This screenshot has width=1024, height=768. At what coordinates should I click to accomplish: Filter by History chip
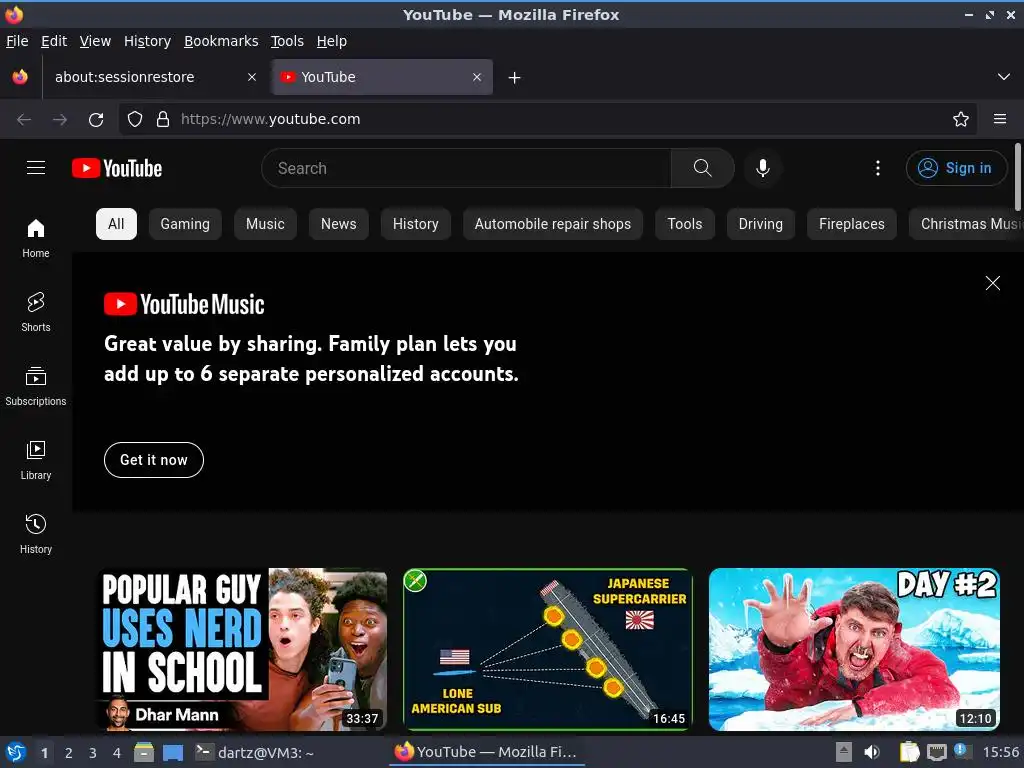tap(415, 224)
